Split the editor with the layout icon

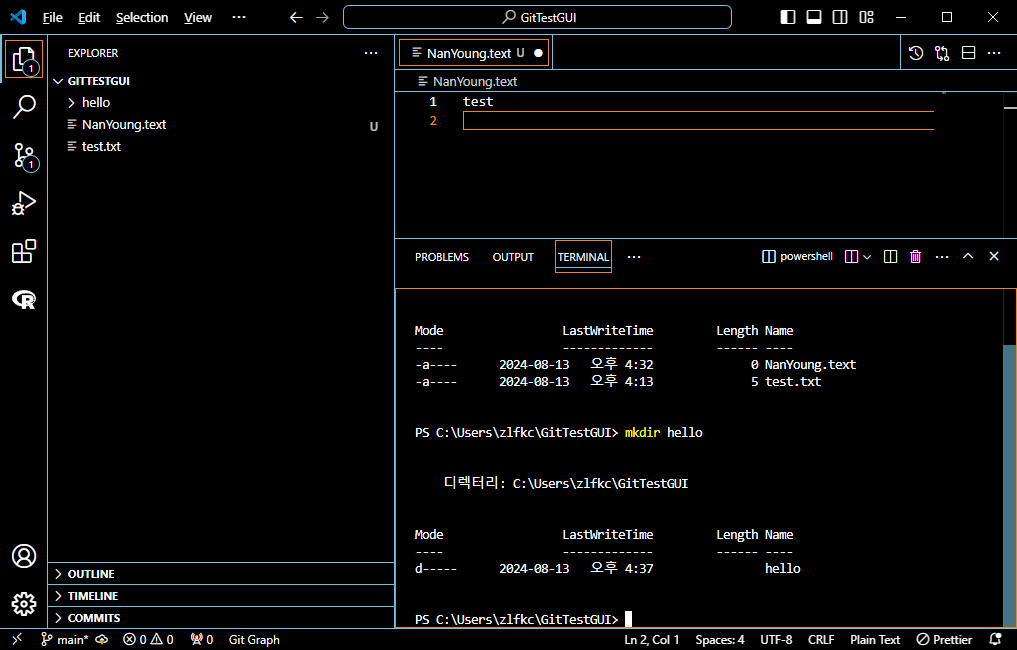[x=968, y=53]
